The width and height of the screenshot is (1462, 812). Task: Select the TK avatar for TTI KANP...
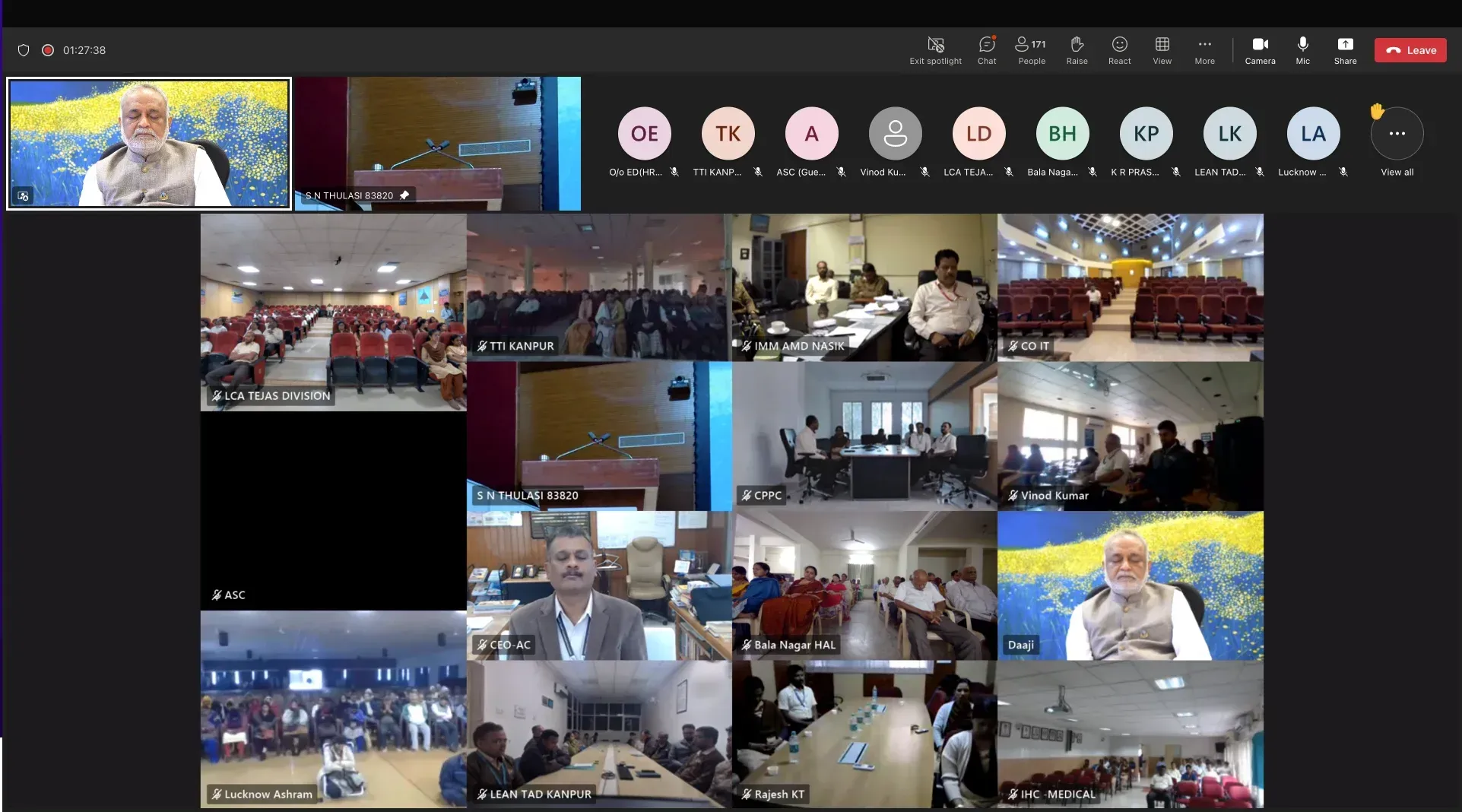(x=728, y=134)
